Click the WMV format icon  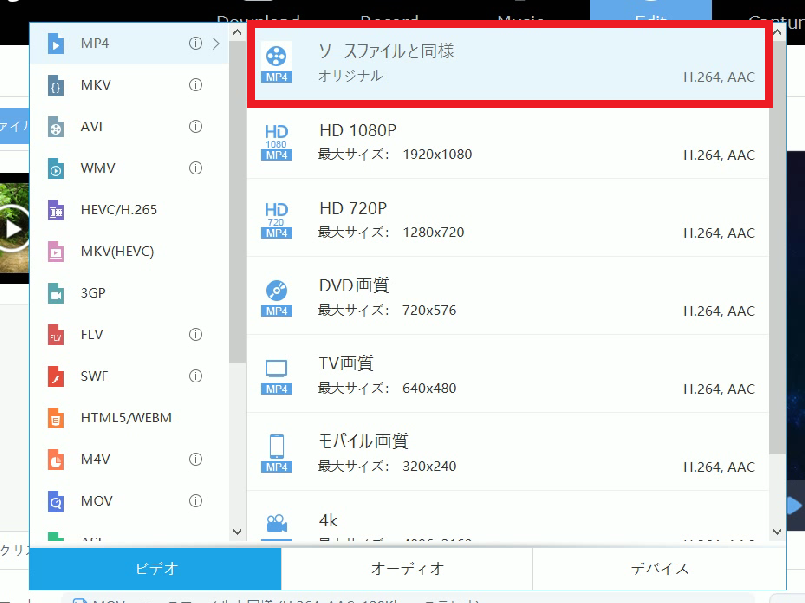coord(56,169)
